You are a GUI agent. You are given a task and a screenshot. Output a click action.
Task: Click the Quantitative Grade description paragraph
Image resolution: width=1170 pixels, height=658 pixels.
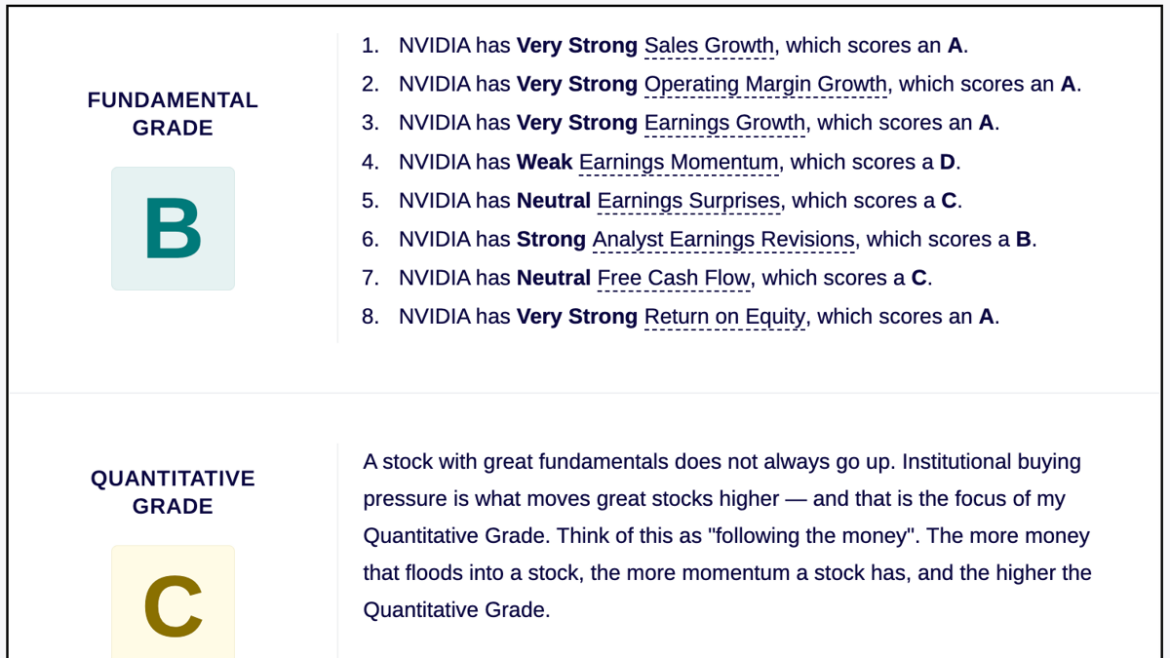click(728, 536)
